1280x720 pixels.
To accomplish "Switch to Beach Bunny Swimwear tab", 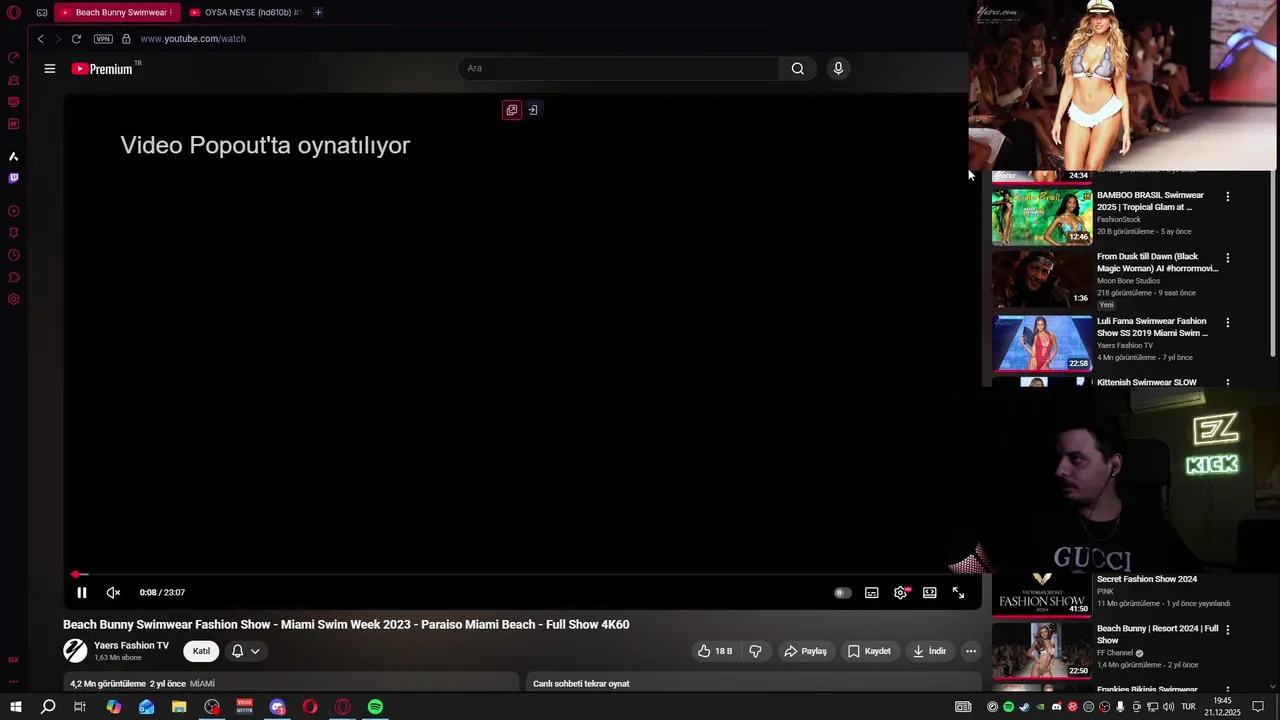I will [117, 13].
